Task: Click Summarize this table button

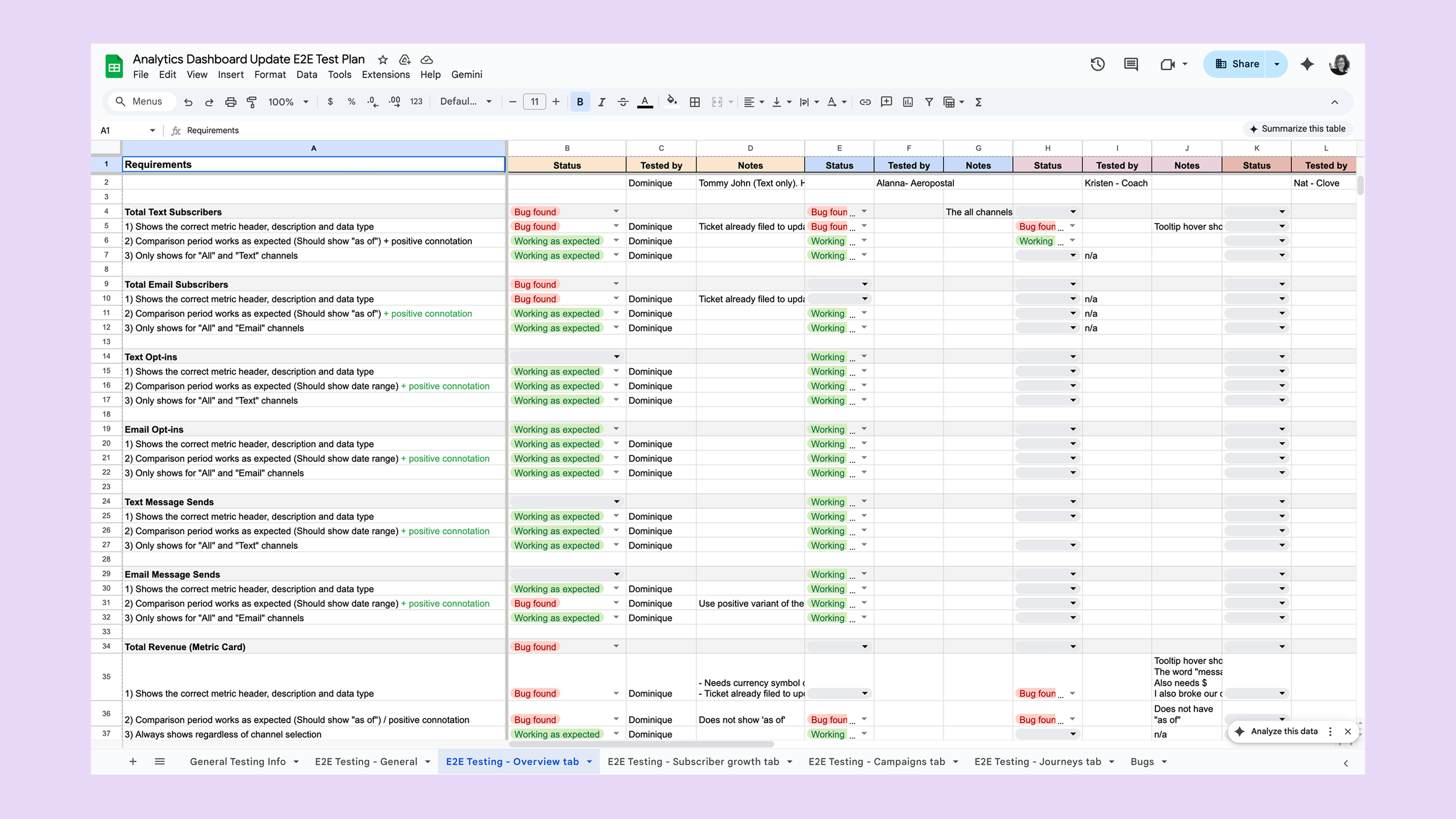Action: [x=1297, y=129]
